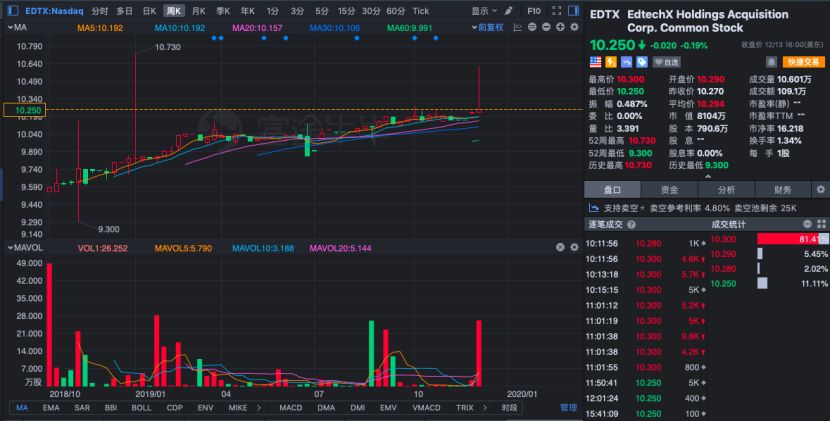Click the first blue diamond event marker

pos(214,38)
